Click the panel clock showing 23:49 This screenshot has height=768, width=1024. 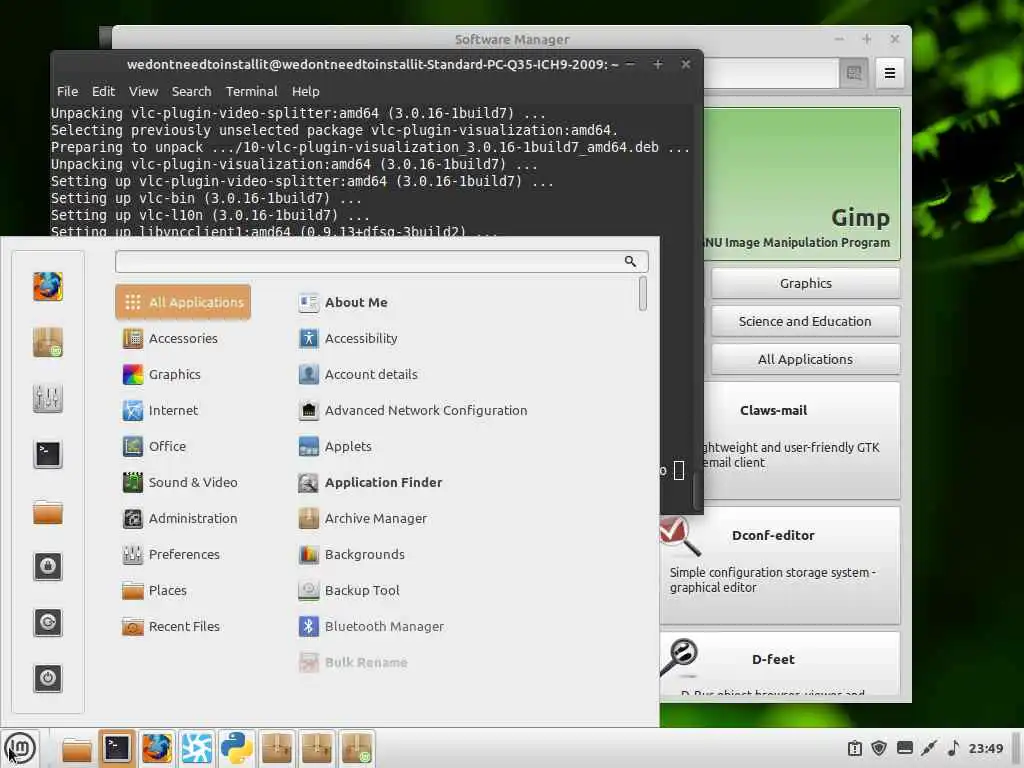(x=985, y=748)
